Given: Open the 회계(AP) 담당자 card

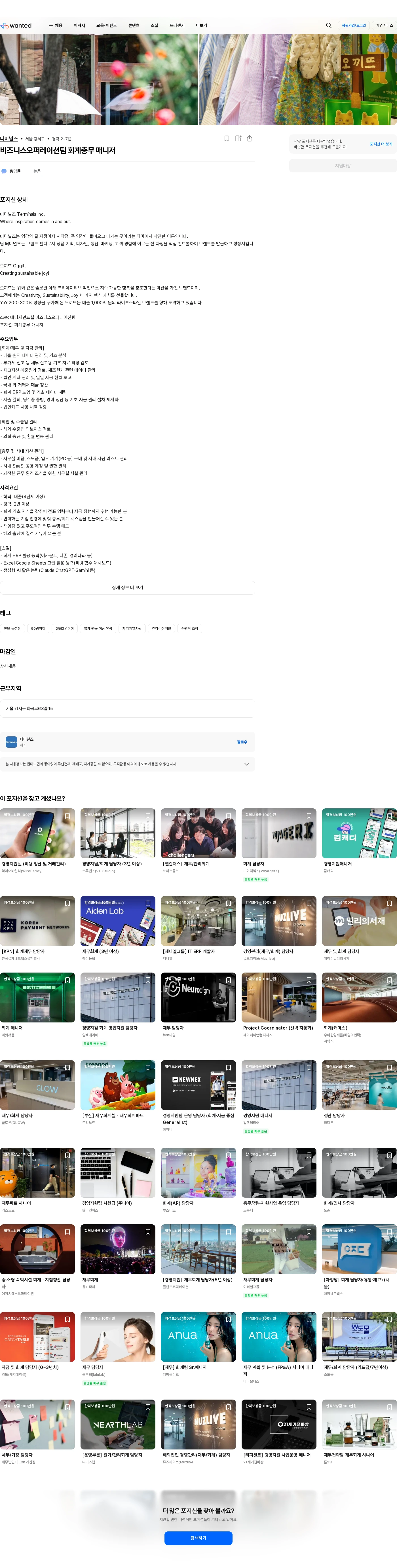Looking at the screenshot, I should point(198,1180).
